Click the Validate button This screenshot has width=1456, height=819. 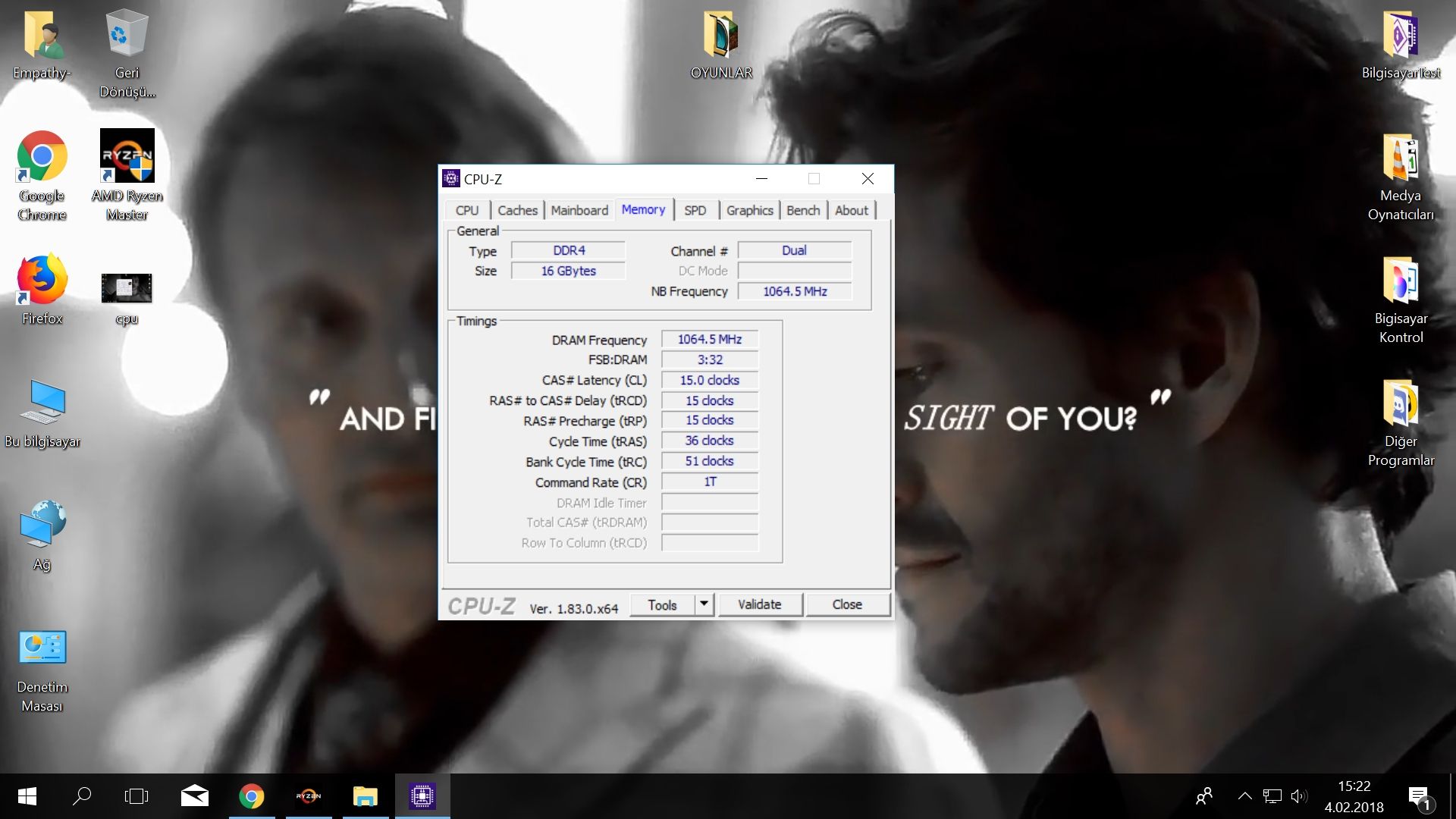tap(759, 604)
